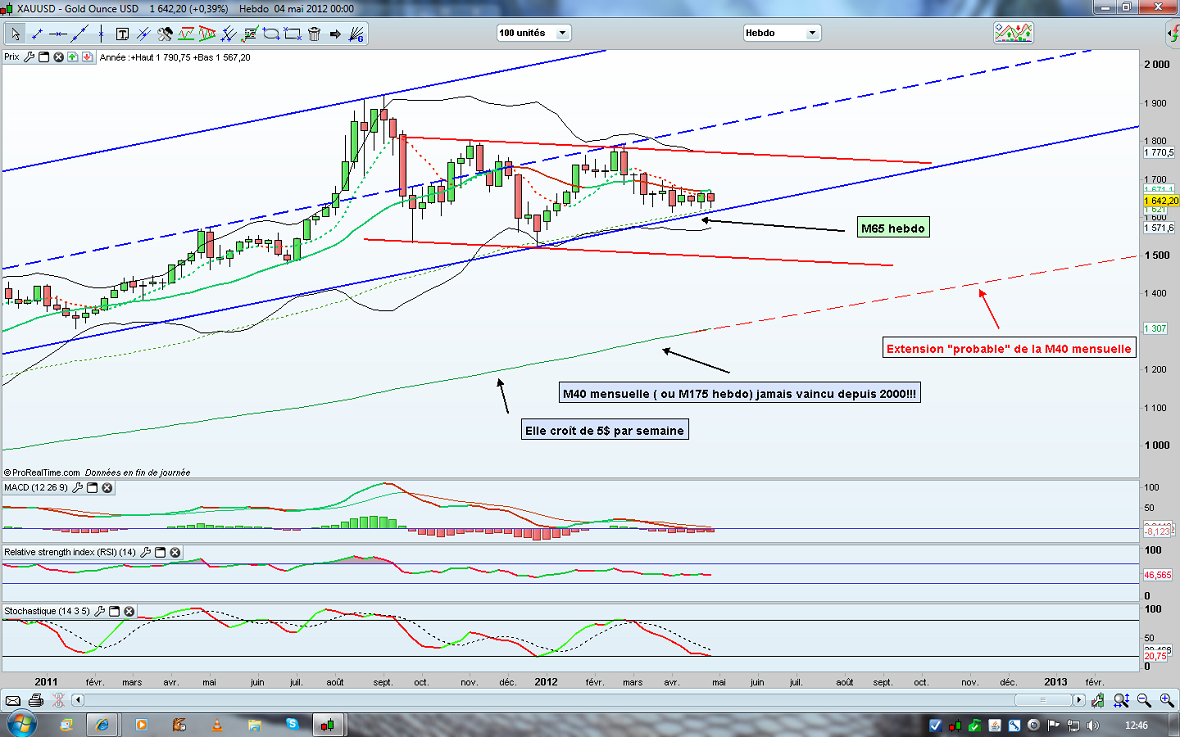The height and width of the screenshot is (737, 1180).
Task: Click the trash can delete tool
Action: click(314, 34)
